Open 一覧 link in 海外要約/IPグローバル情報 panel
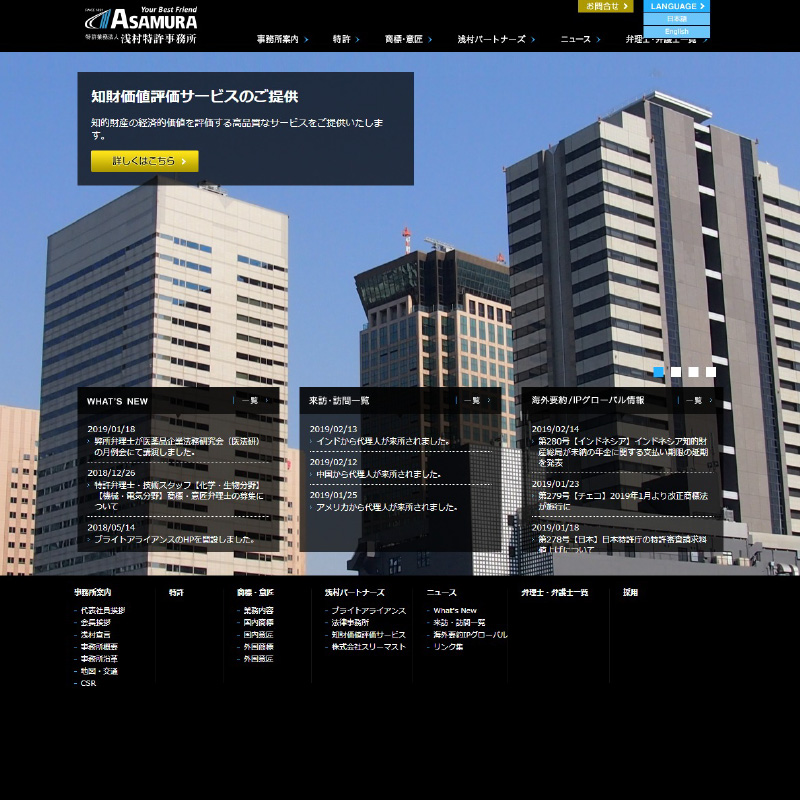The height and width of the screenshot is (800, 800). point(696,401)
